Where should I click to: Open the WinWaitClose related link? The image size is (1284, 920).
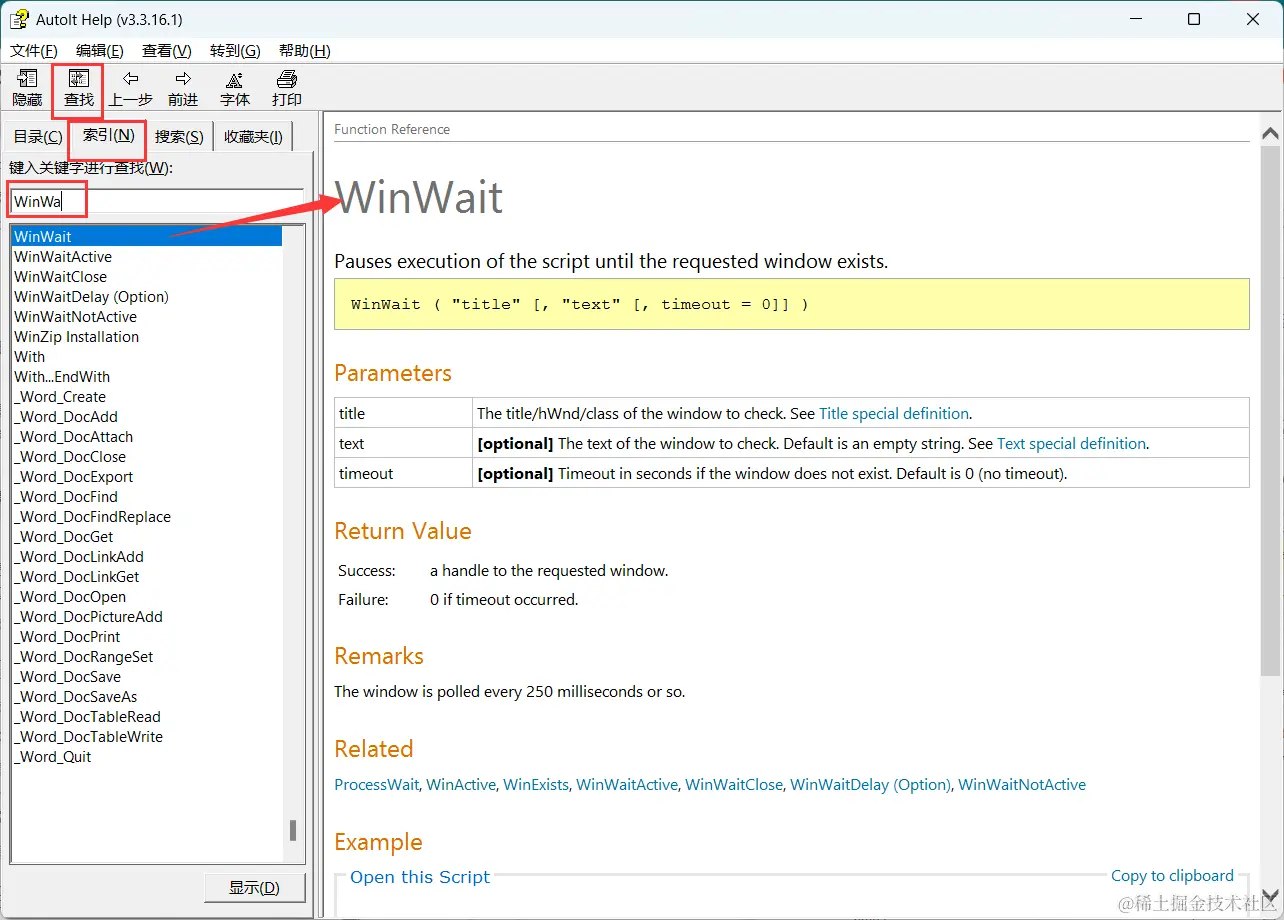(734, 785)
